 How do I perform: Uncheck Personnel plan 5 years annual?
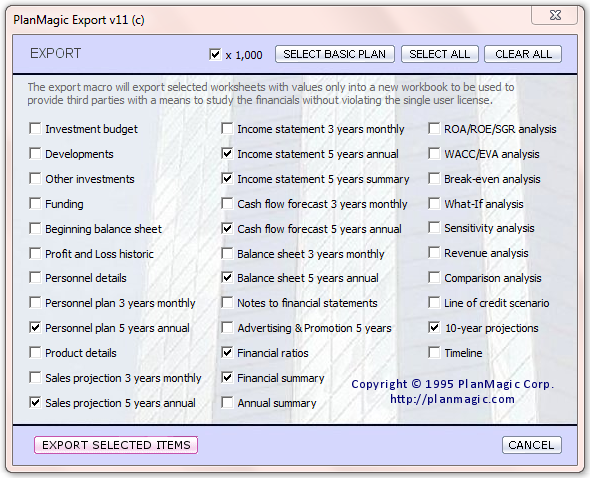pos(35,328)
